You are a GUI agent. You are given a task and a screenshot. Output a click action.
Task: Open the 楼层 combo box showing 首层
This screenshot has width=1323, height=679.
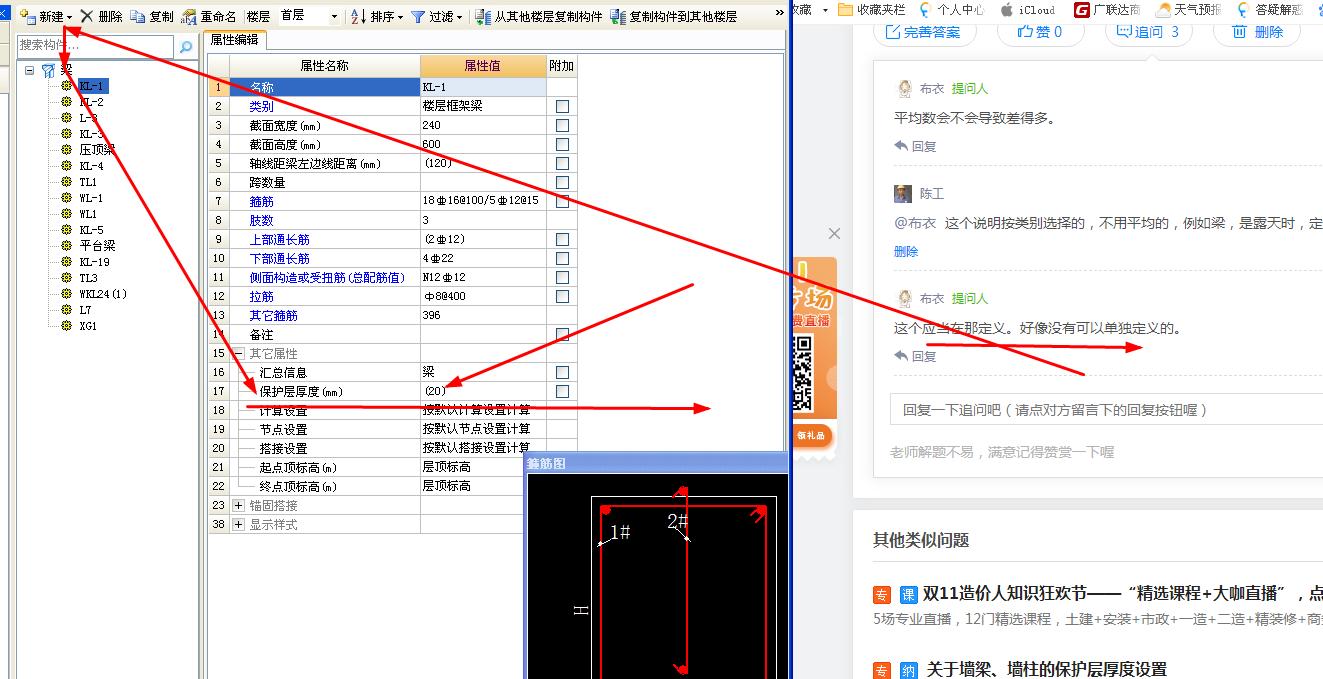308,17
